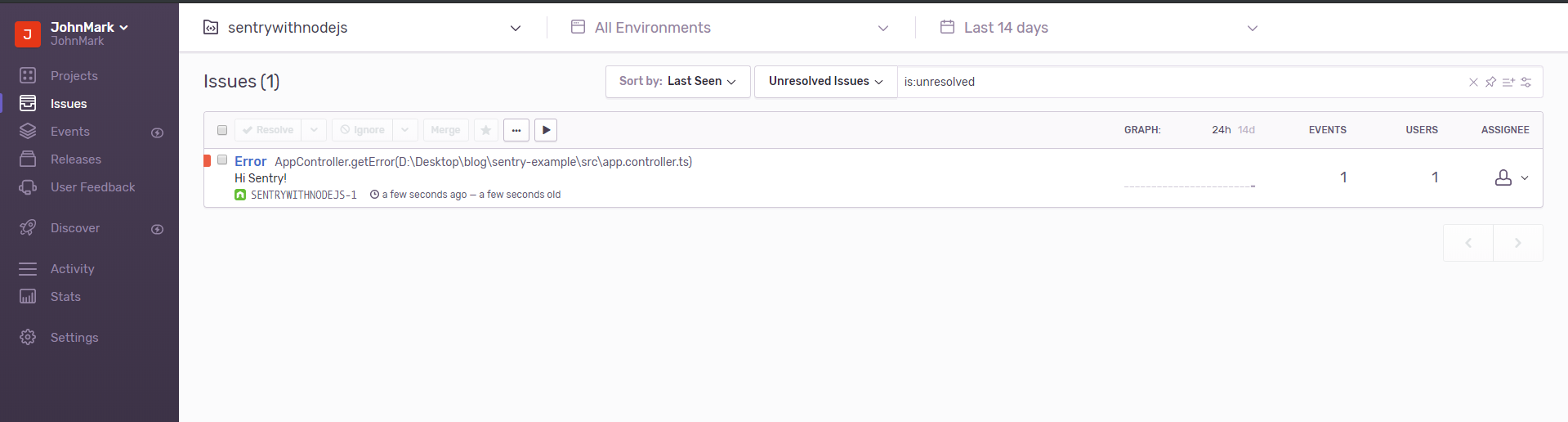
Task: Open Releases in the sidebar
Action: click(x=76, y=159)
